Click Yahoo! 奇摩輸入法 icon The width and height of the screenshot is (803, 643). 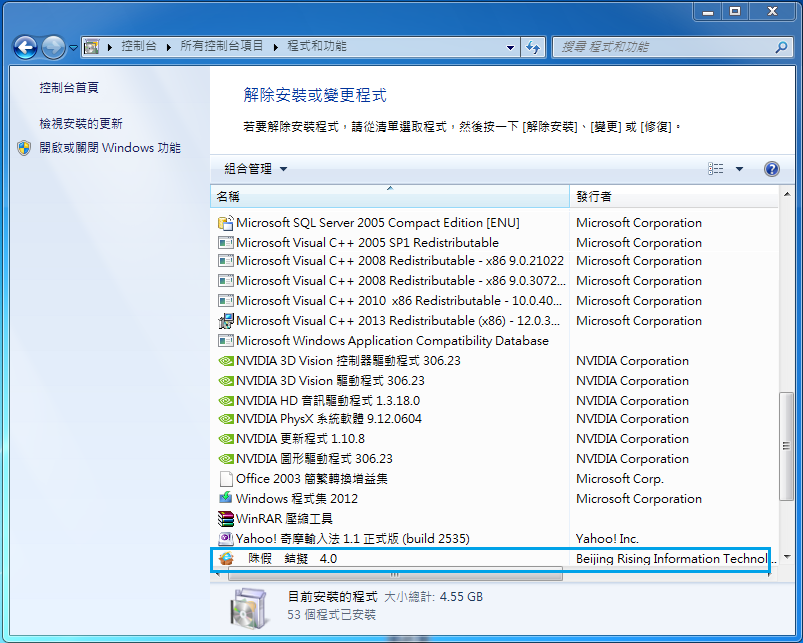[x=226, y=539]
